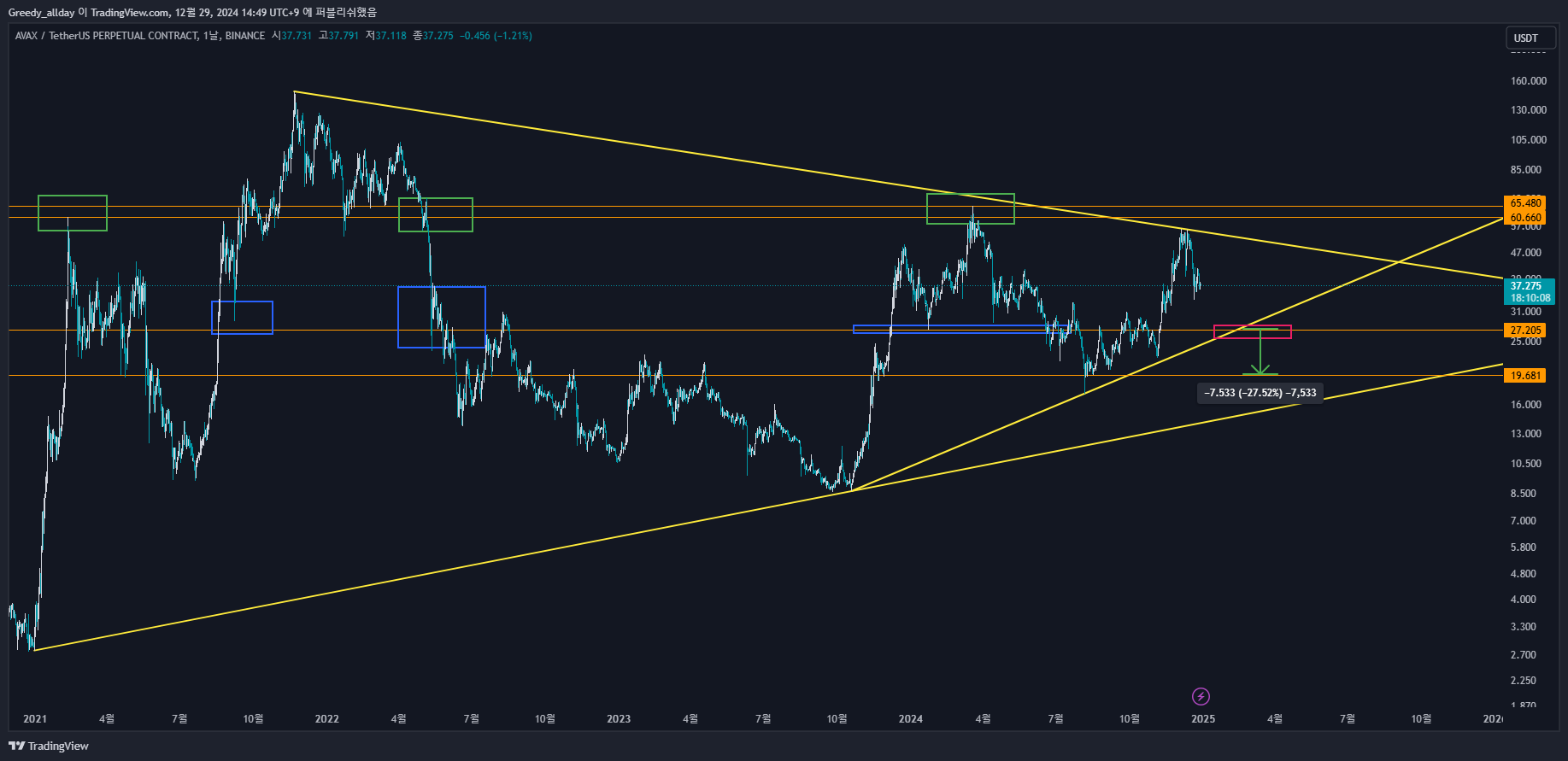
Task: Select the 19.681 orange price label
Action: click(1525, 376)
